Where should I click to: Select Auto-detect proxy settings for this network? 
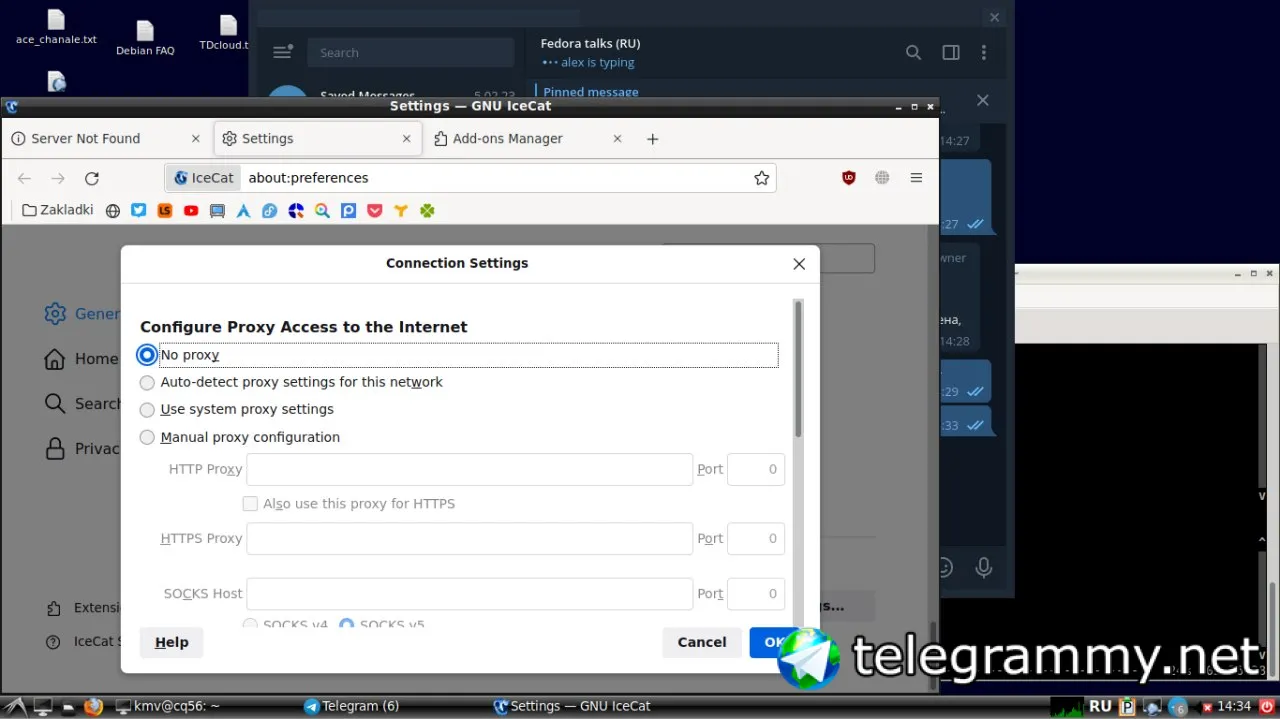(x=147, y=382)
